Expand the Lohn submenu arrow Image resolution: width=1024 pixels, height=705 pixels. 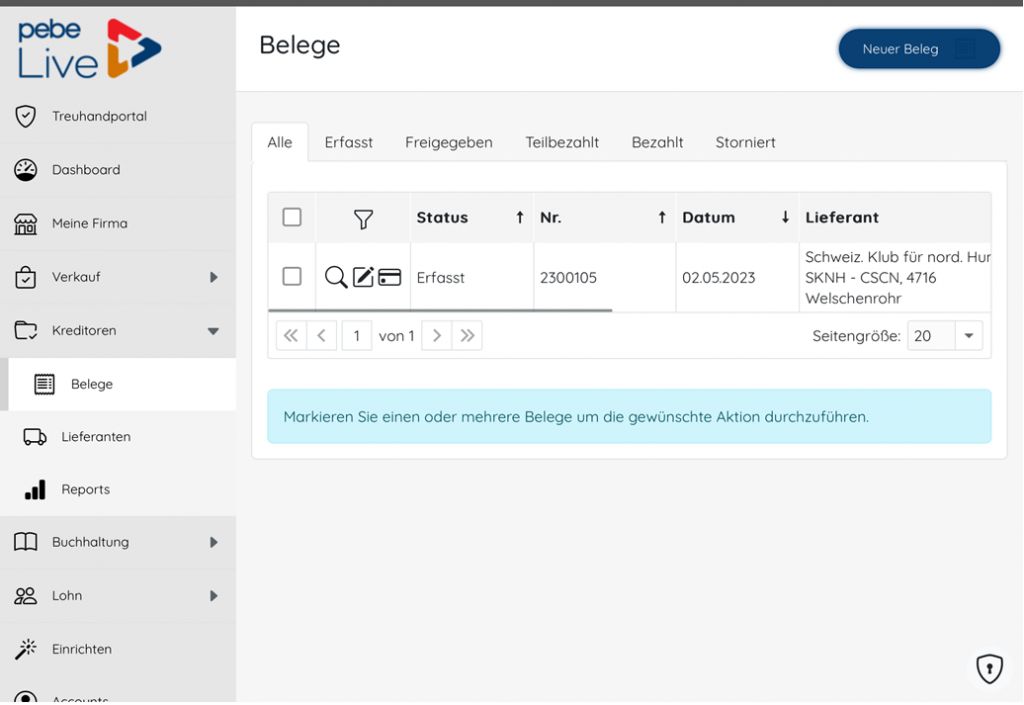point(214,596)
